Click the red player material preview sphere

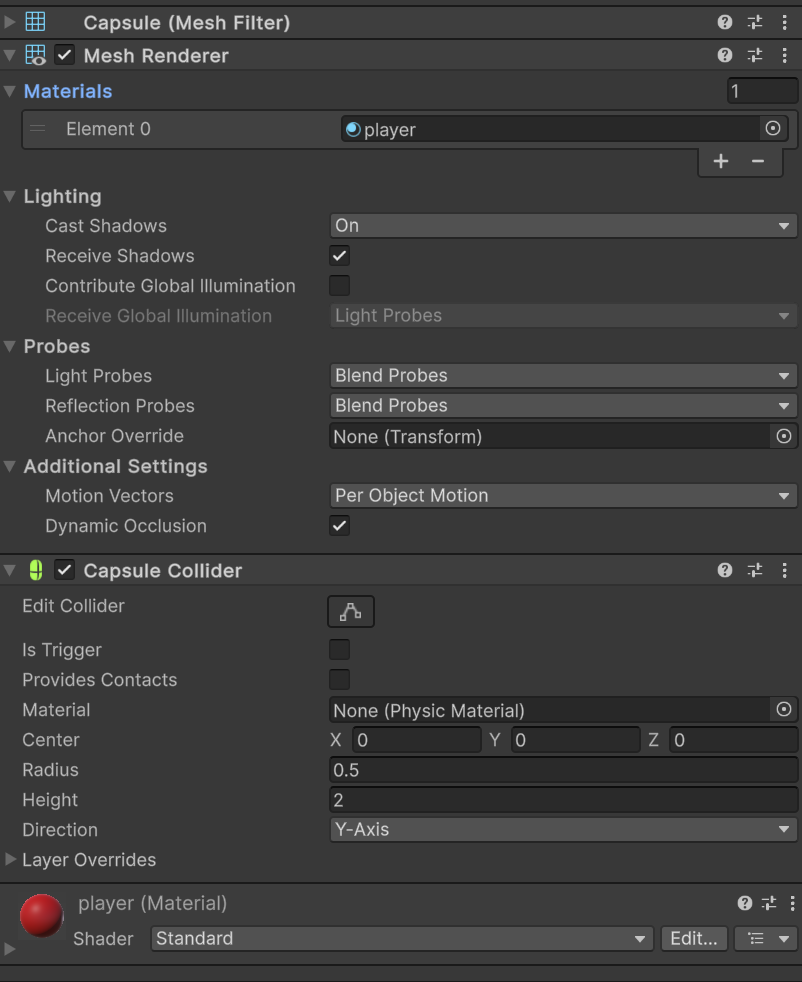pos(42,915)
